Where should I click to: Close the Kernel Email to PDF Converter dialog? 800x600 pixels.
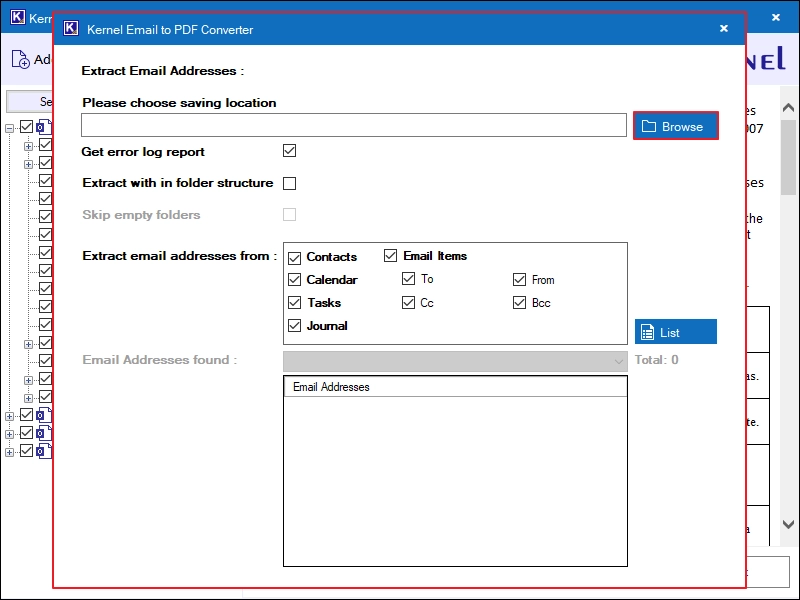click(723, 29)
